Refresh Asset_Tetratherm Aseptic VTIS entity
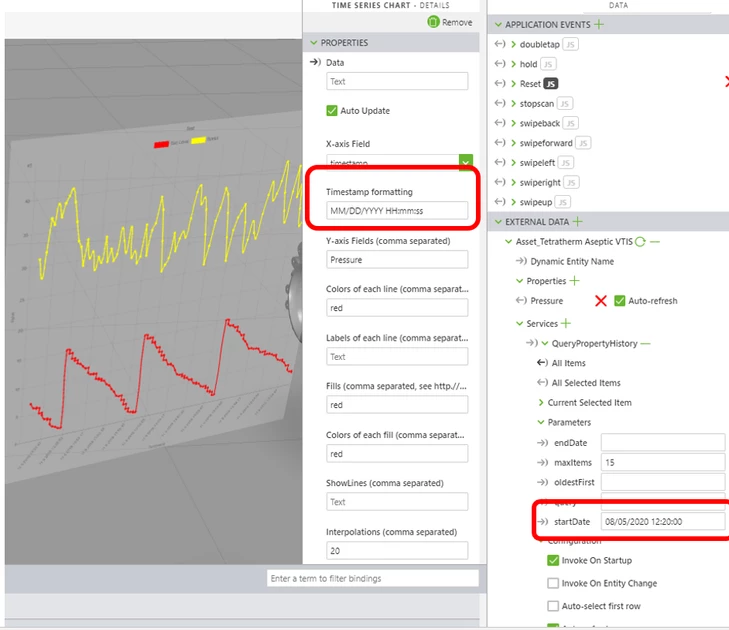729x630 pixels. 640,241
